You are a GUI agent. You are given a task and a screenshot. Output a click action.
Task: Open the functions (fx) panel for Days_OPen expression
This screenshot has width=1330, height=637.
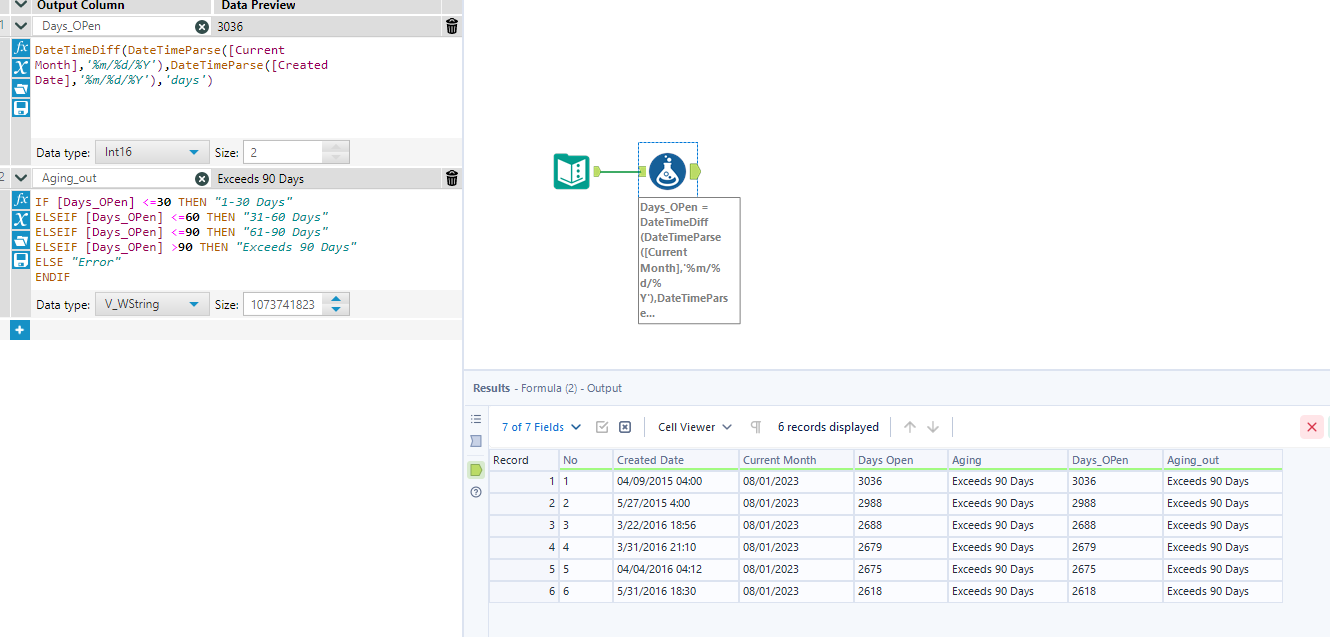(x=20, y=47)
